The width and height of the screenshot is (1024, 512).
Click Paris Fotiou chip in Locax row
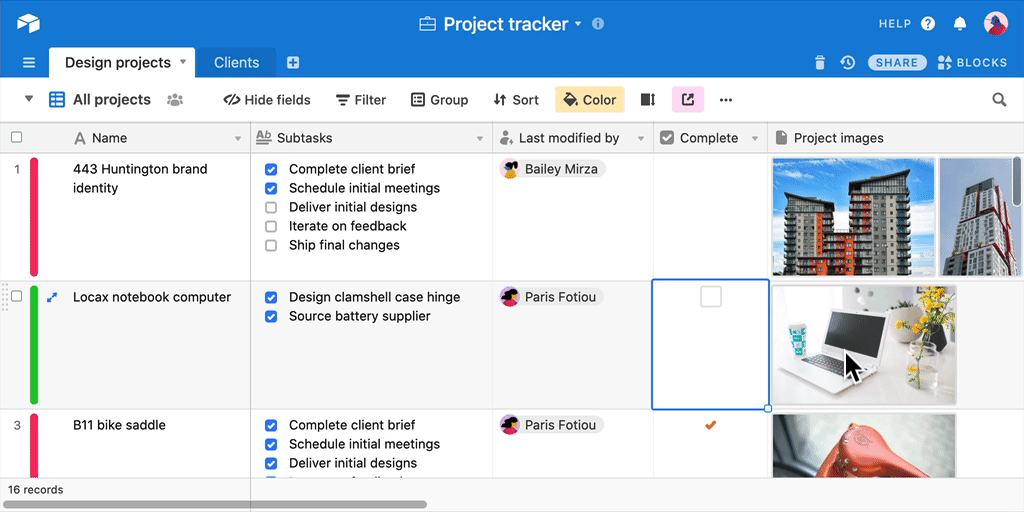[551, 297]
